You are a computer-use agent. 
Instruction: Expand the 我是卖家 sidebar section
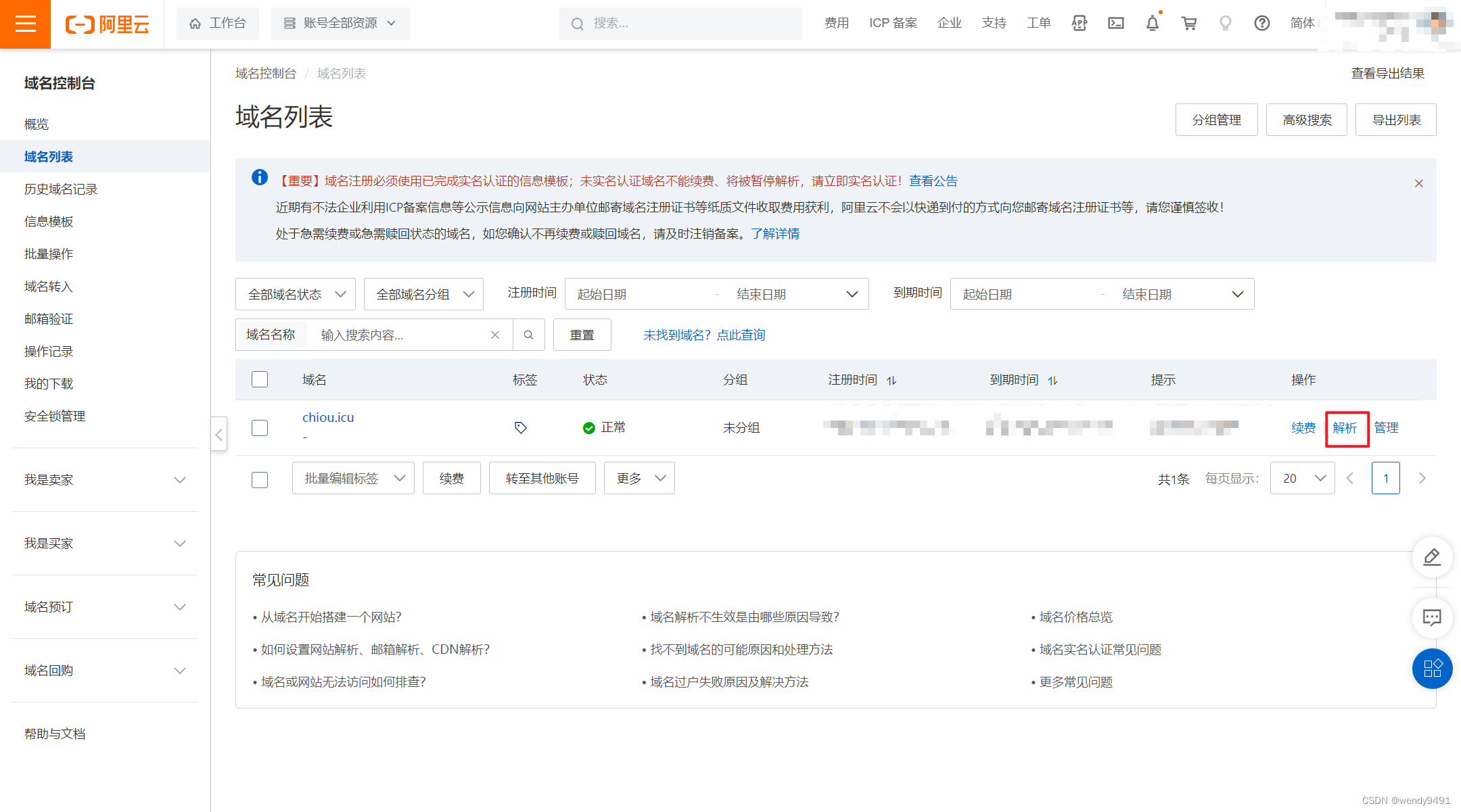[105, 480]
